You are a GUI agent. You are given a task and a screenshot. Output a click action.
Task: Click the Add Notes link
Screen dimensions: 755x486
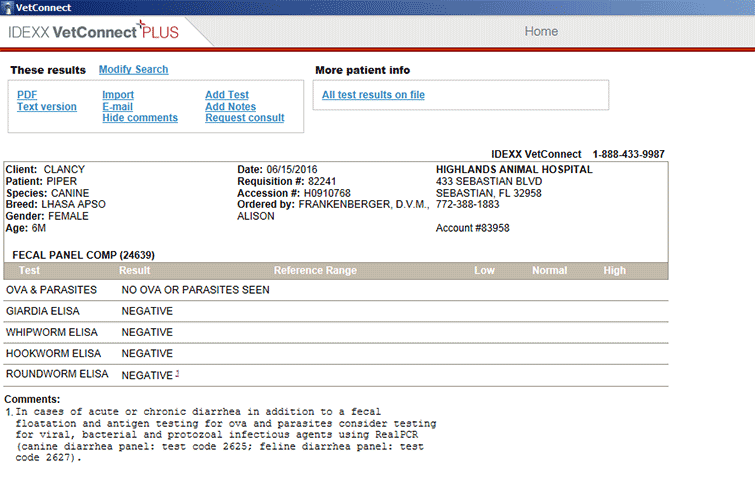point(230,106)
